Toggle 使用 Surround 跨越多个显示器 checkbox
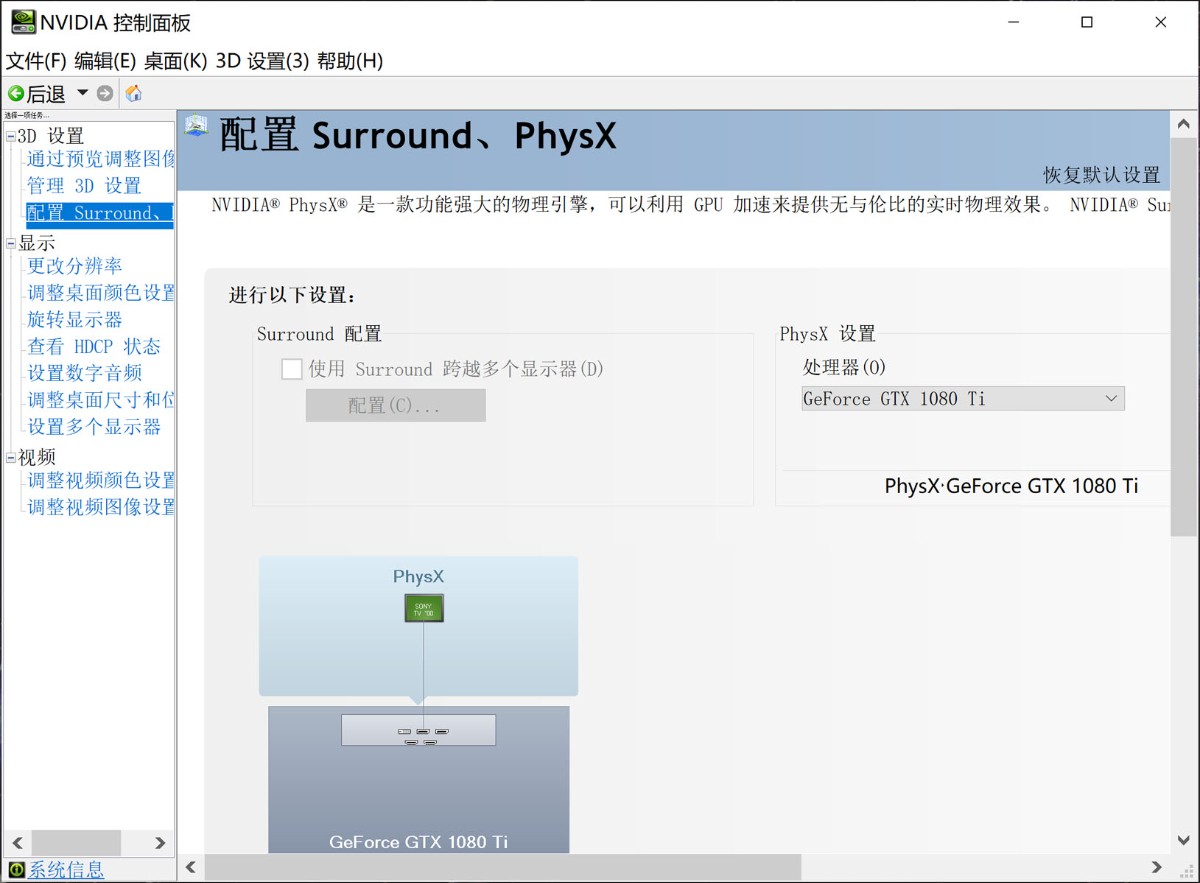Screen dimensions: 1200x883 (292, 369)
